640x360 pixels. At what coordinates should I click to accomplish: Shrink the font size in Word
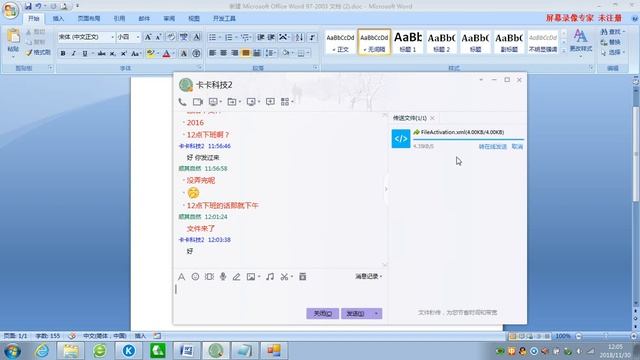[x=158, y=37]
